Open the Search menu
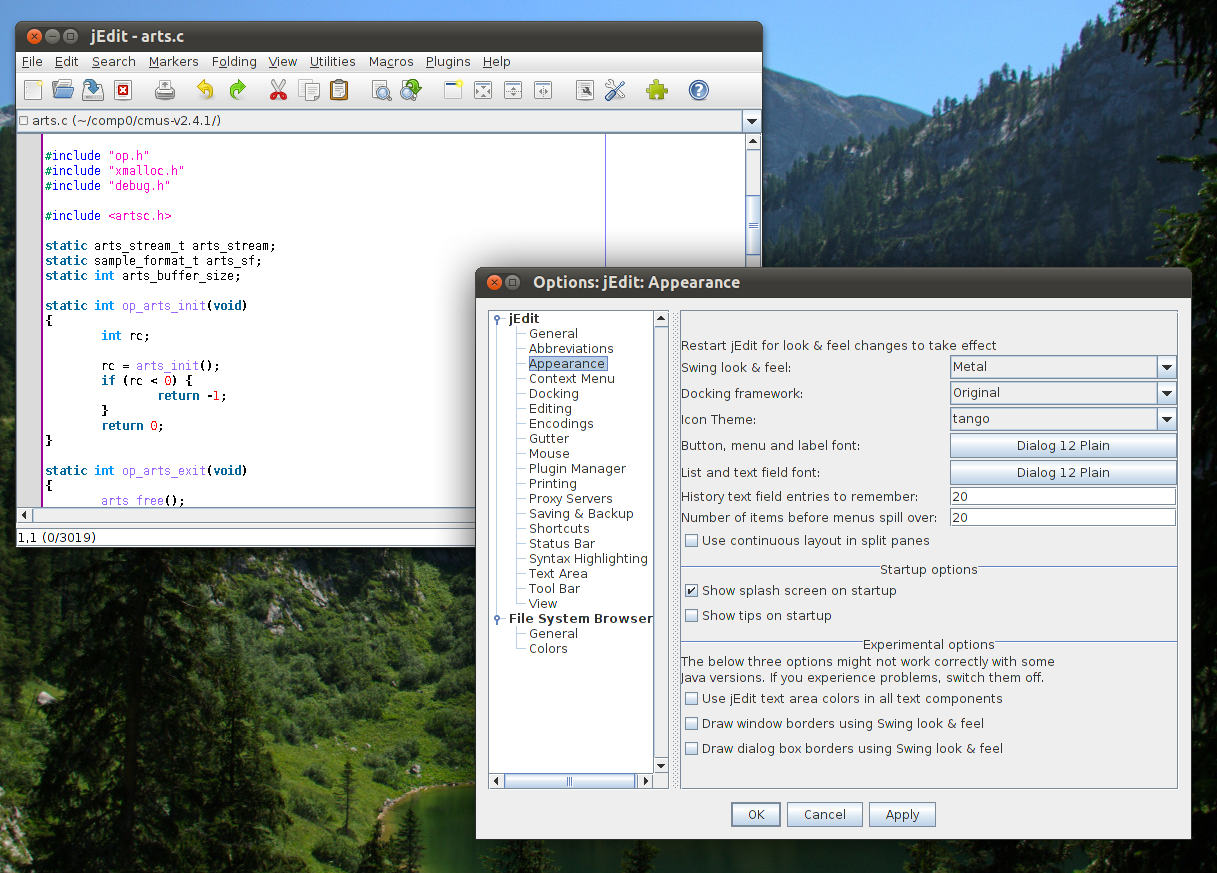This screenshot has height=873, width=1217. 114,62
